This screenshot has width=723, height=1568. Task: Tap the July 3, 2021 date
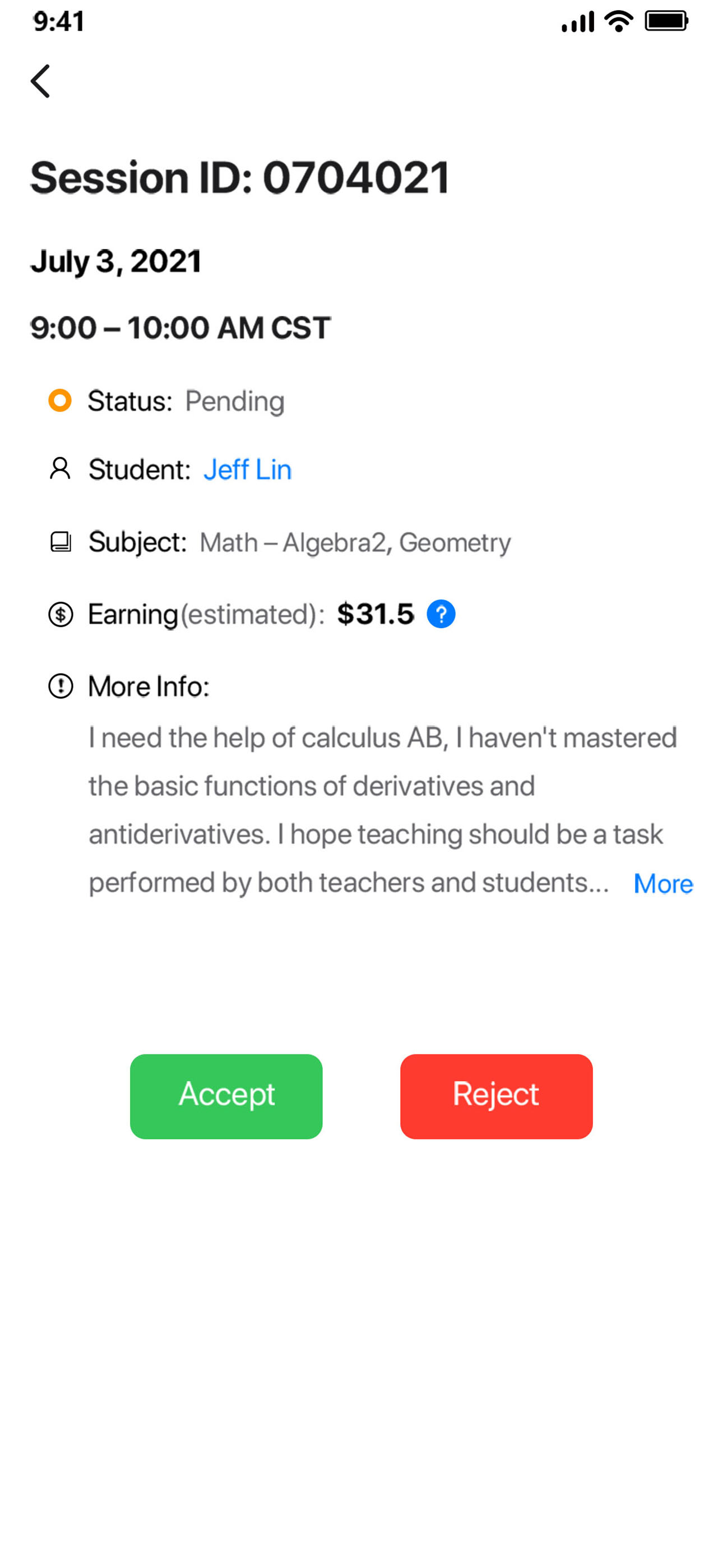pos(116,262)
